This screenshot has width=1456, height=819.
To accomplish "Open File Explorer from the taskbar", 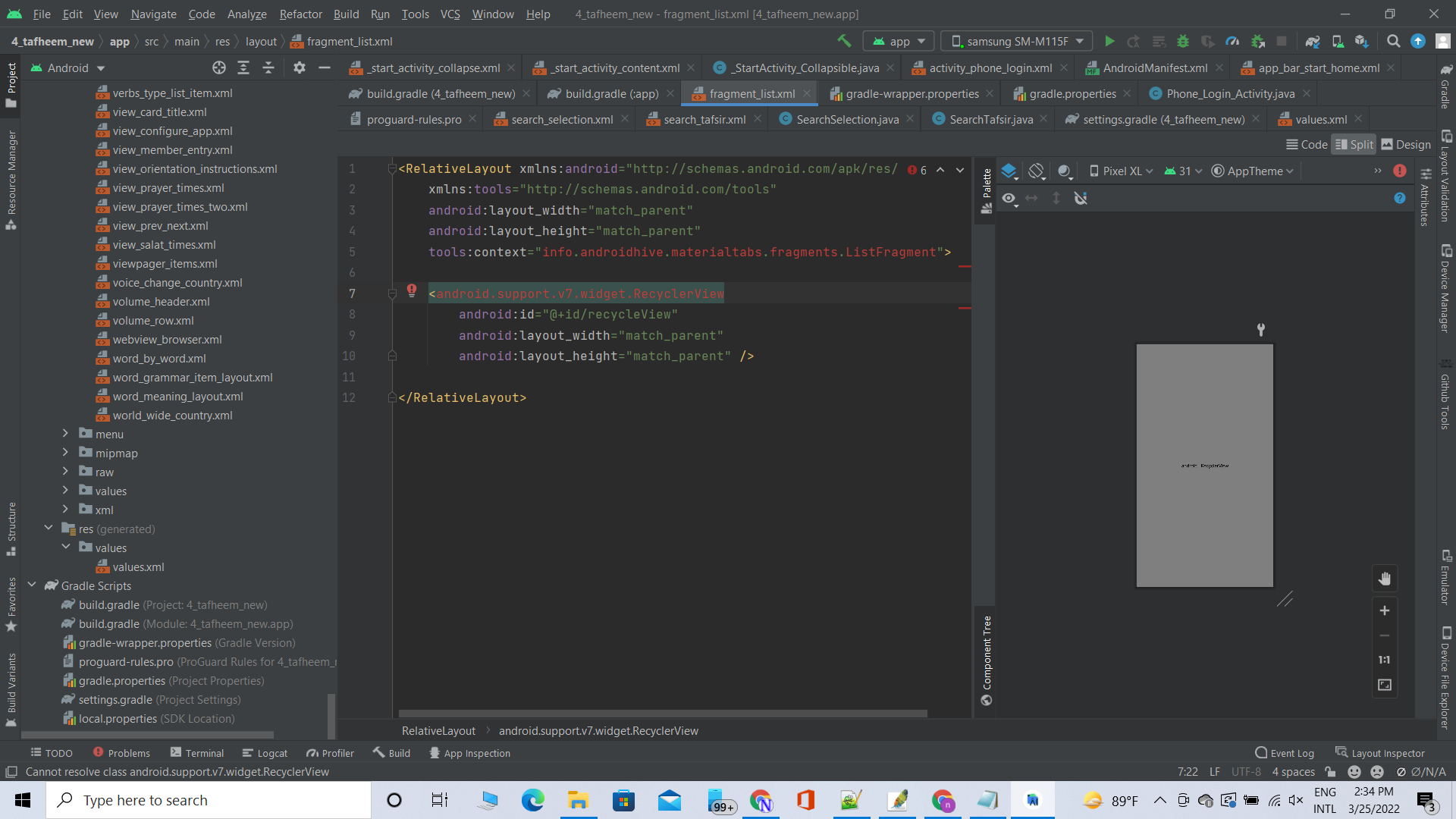I will [578, 800].
